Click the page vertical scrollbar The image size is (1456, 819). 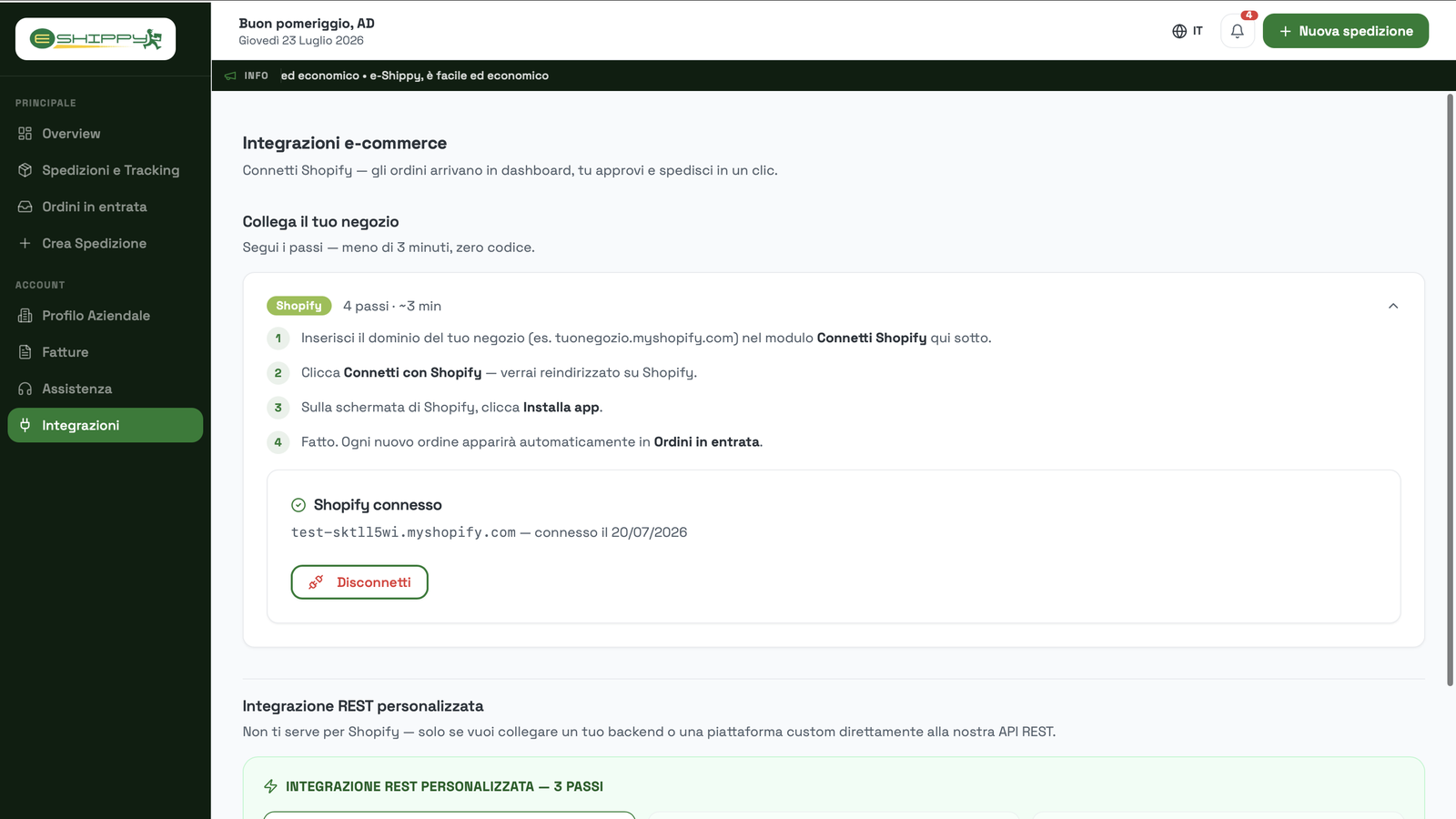(1451, 389)
